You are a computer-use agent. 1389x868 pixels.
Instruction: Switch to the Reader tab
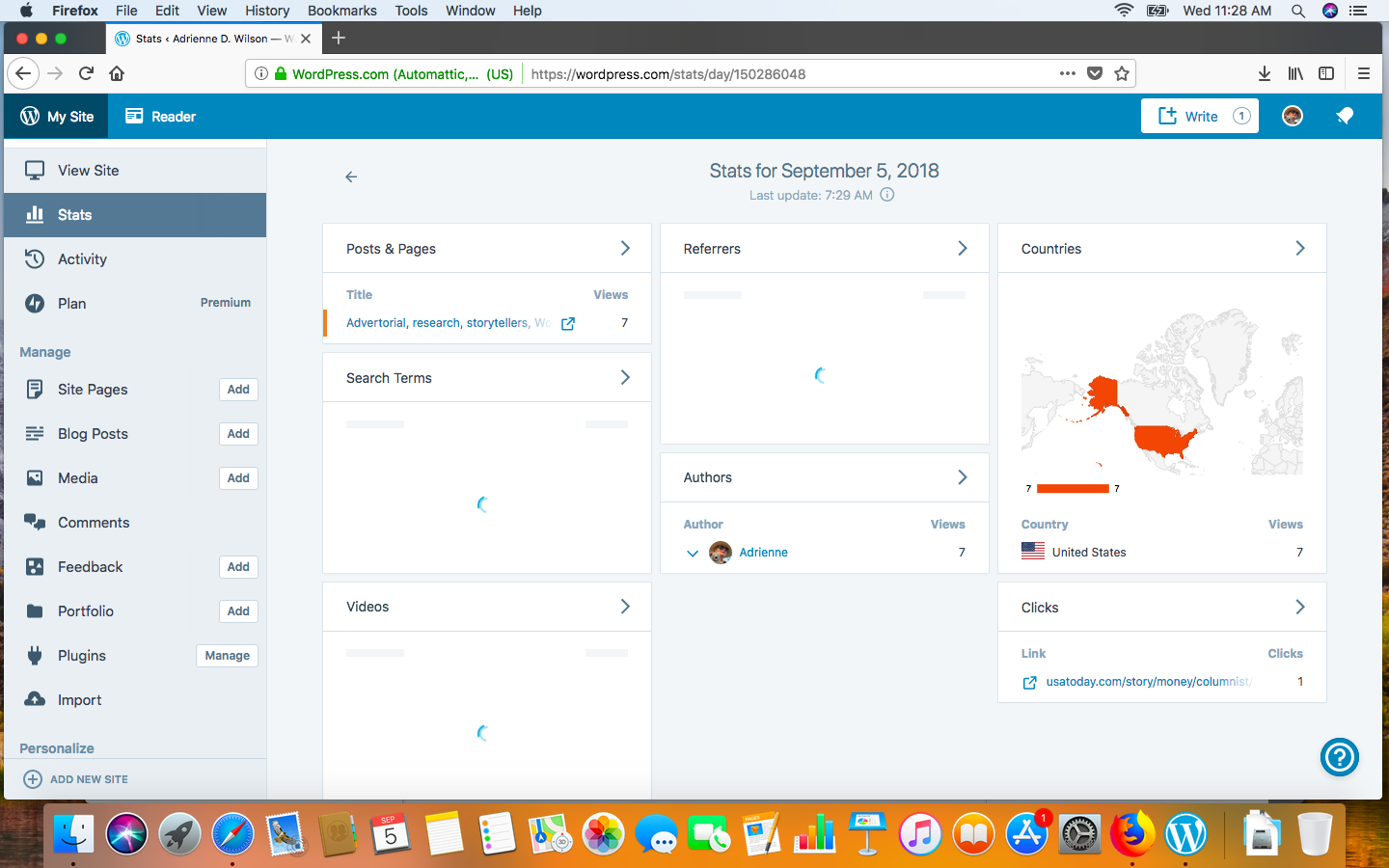160,116
